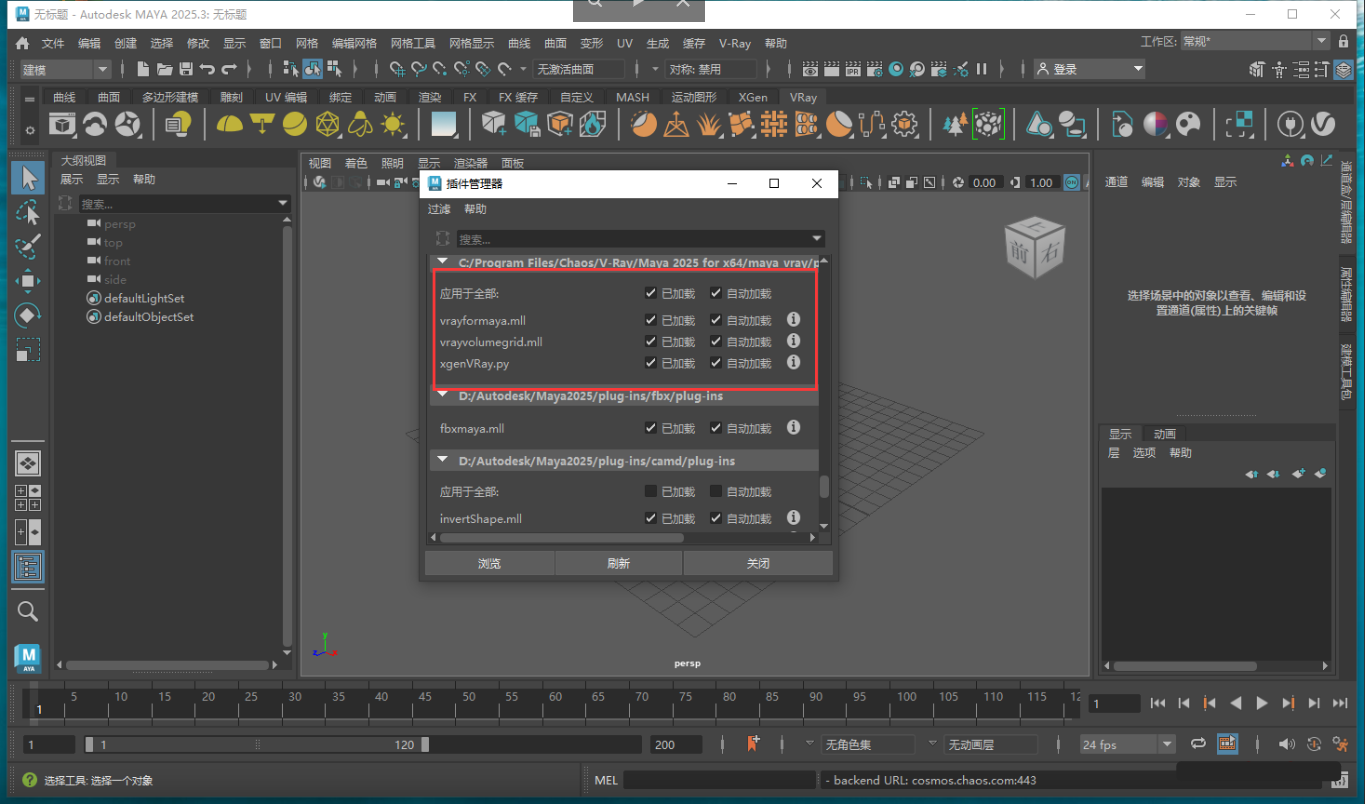Select the Paint Selection brush tool
This screenshot has width=1365, height=804.
pyautogui.click(x=28, y=246)
